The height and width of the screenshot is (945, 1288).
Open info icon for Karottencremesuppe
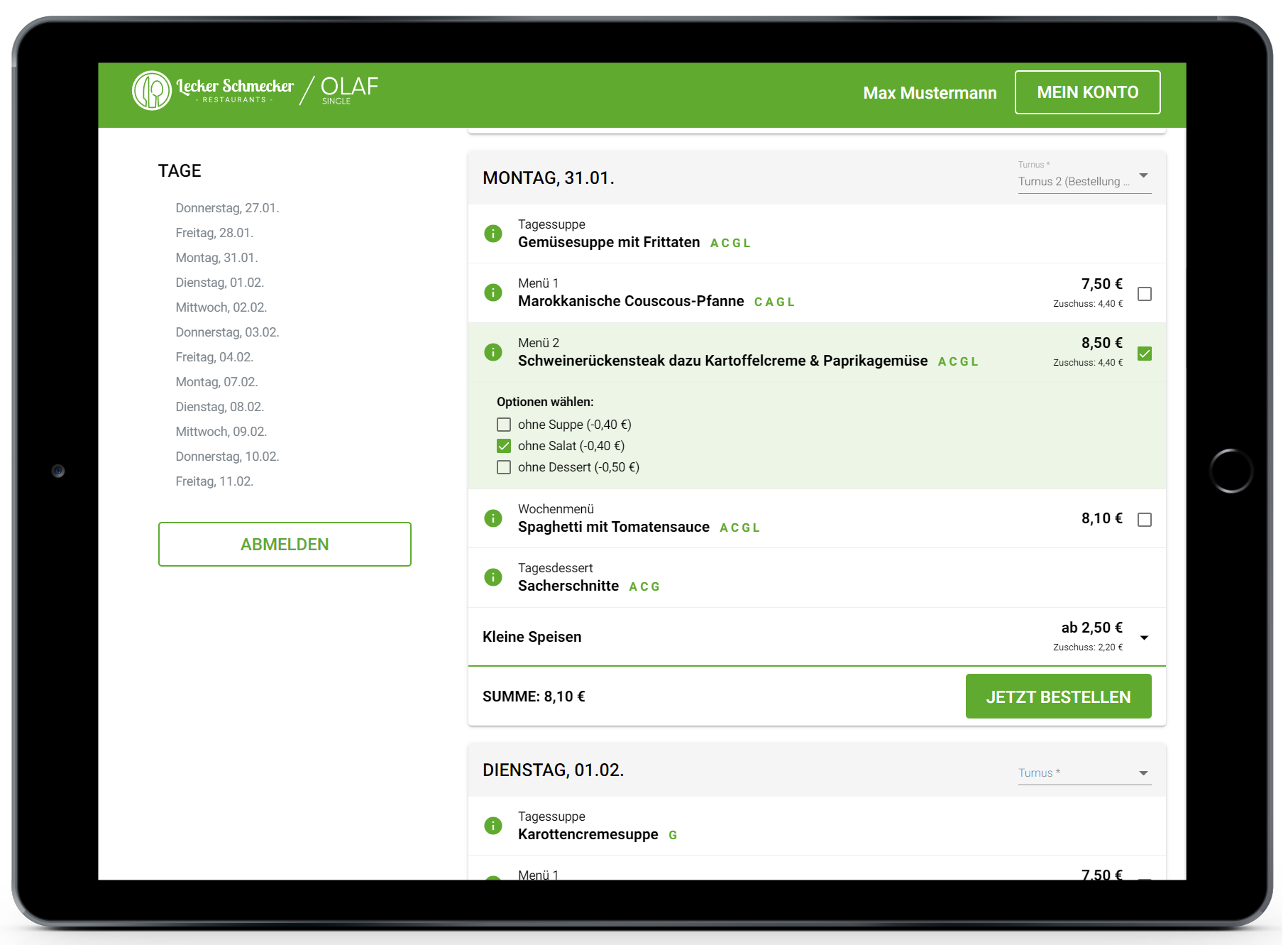click(493, 826)
